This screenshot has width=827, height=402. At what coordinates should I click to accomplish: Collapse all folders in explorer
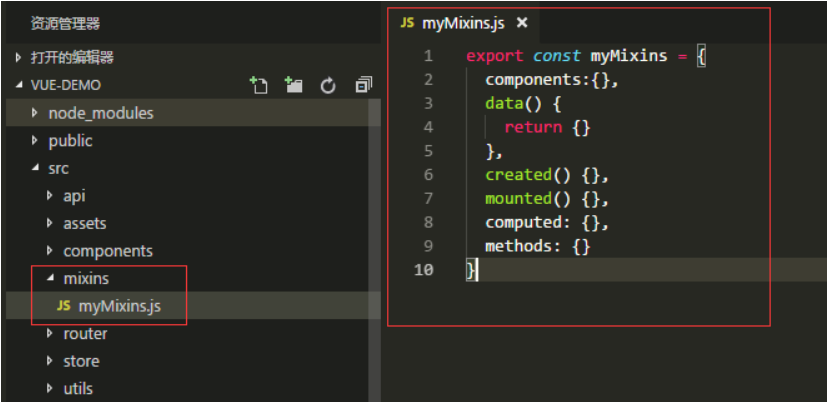tap(363, 86)
